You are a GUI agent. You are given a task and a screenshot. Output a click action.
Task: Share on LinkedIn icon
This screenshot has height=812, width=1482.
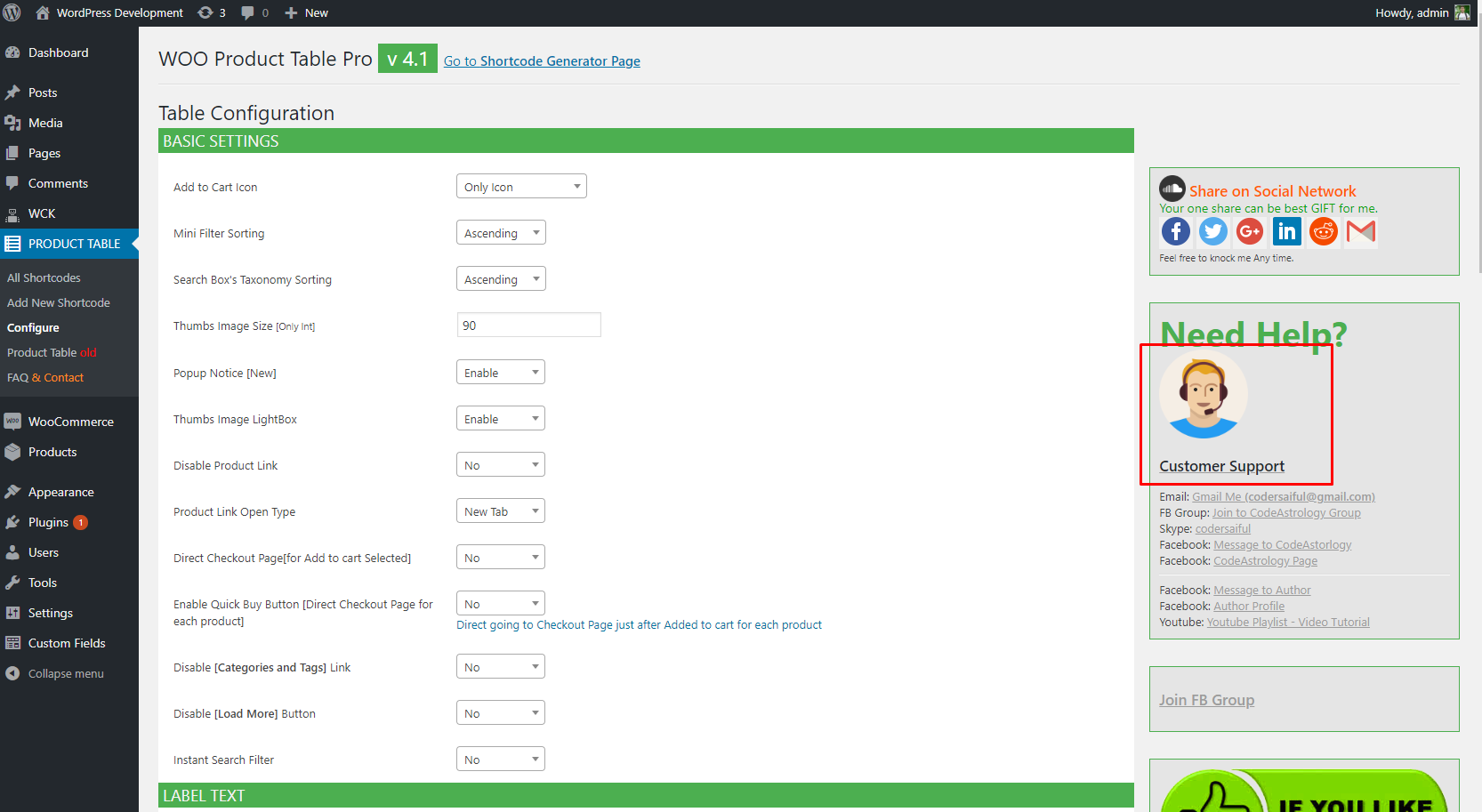(1286, 231)
